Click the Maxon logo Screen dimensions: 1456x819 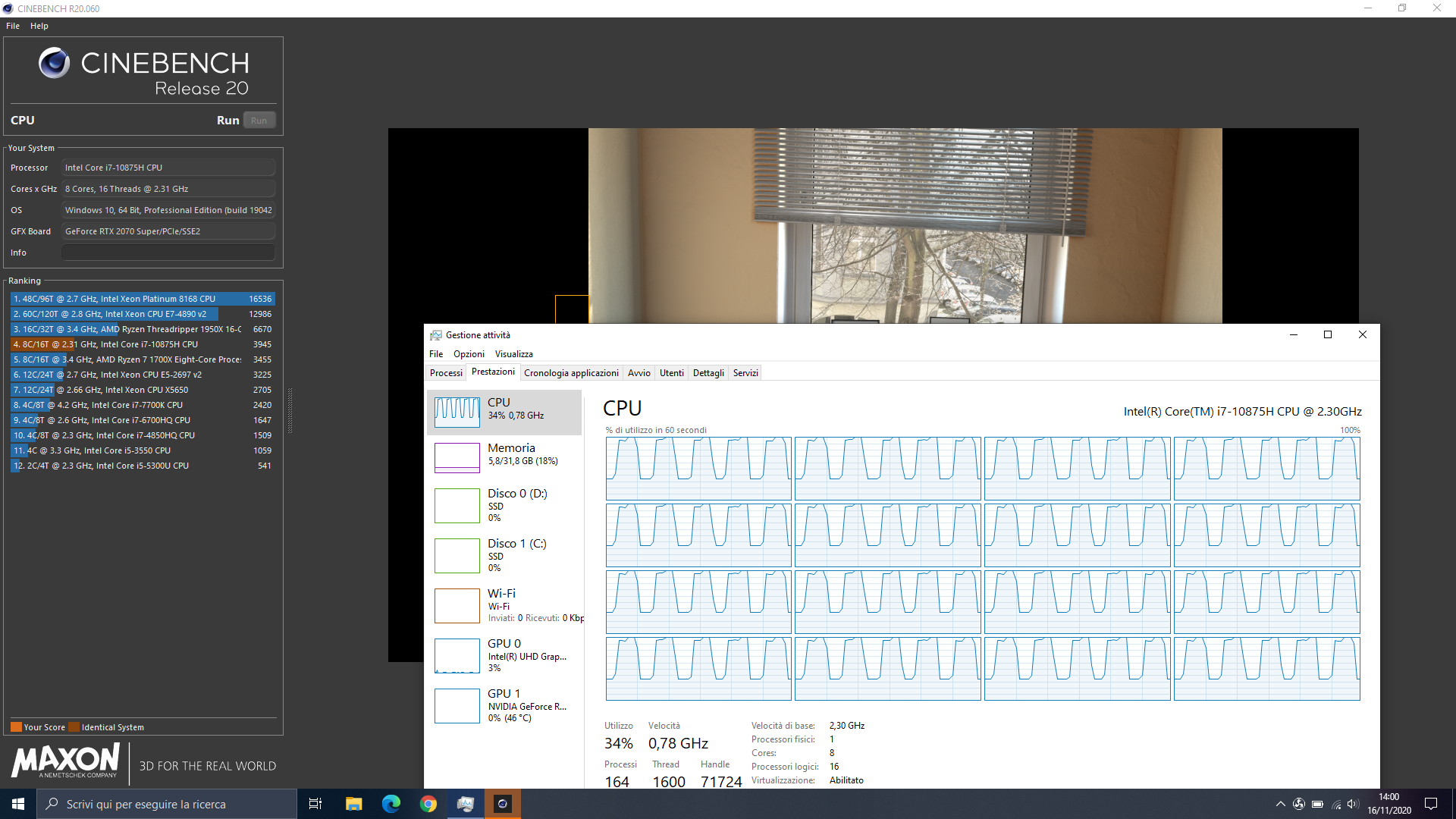pos(65,761)
